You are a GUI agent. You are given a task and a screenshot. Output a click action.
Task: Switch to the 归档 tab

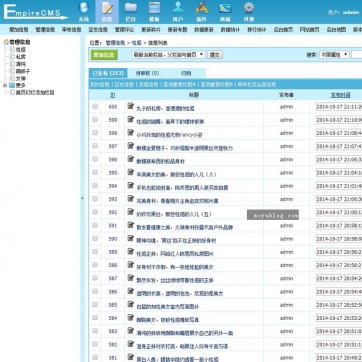(x=186, y=73)
